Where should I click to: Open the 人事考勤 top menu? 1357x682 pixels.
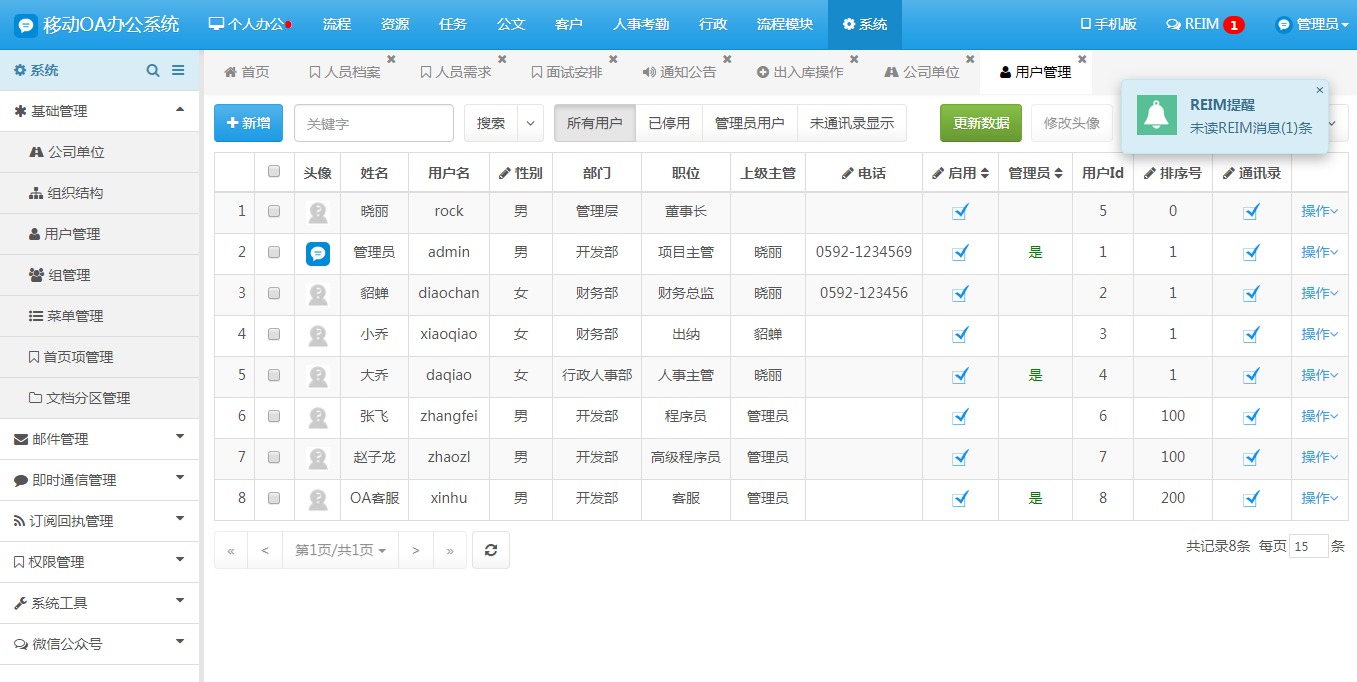coord(641,24)
